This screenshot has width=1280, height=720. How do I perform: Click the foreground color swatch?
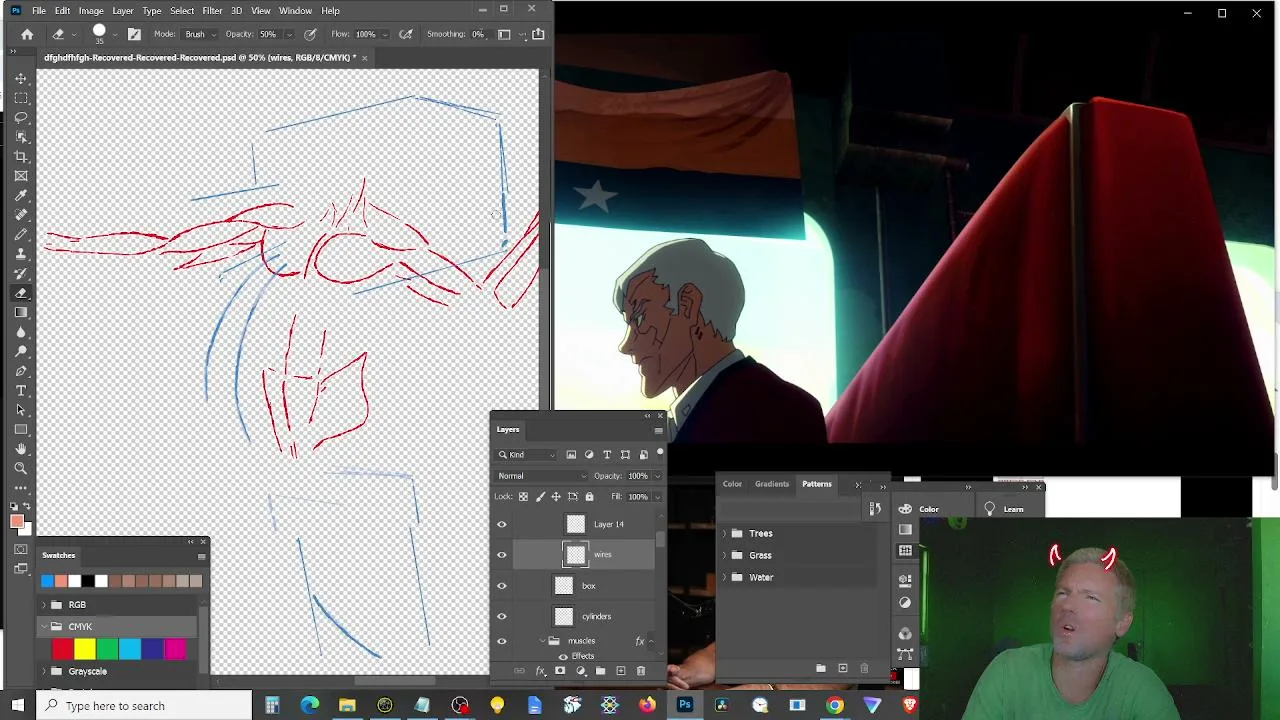coord(17,520)
